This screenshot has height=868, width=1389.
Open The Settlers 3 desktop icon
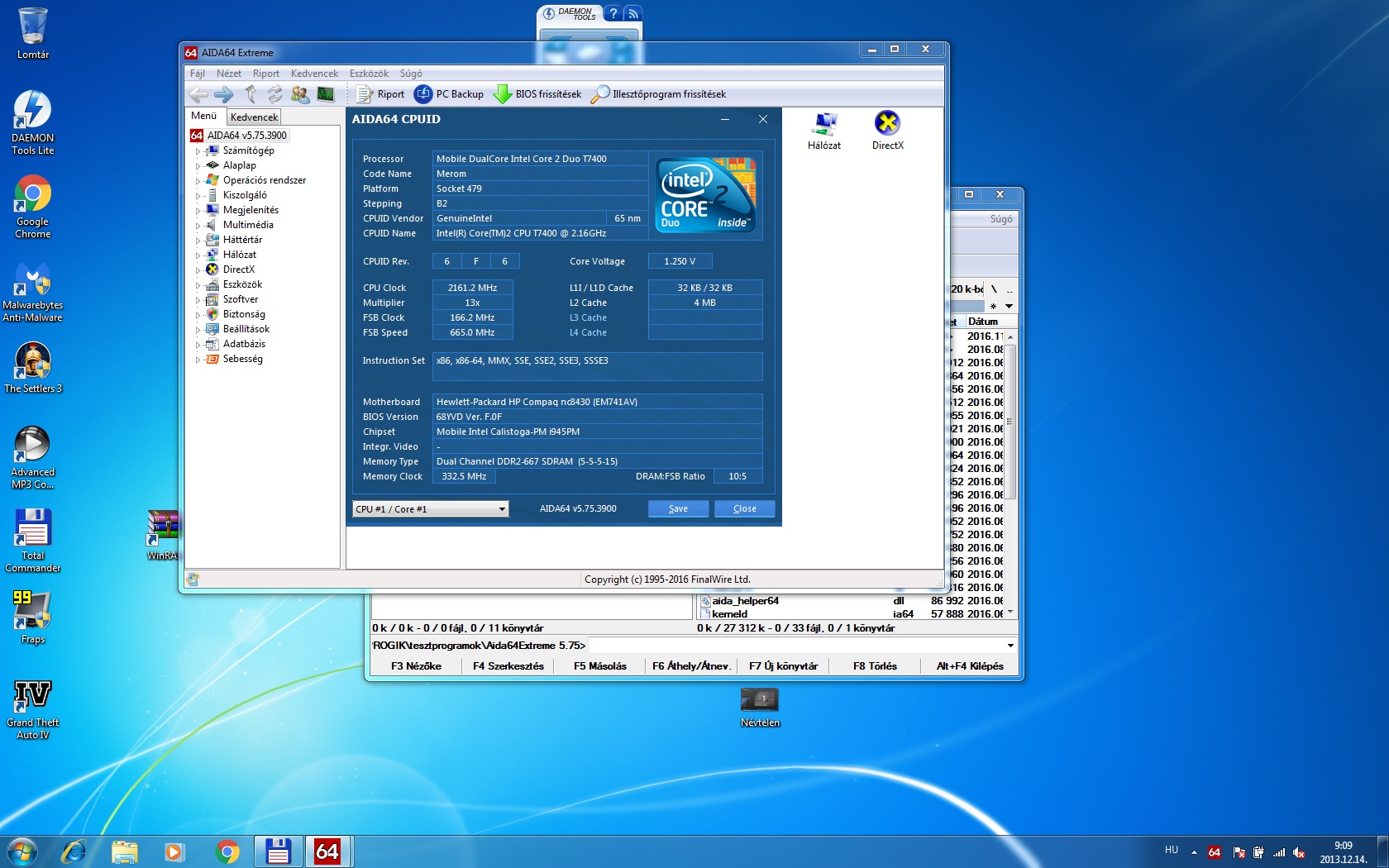click(x=33, y=368)
